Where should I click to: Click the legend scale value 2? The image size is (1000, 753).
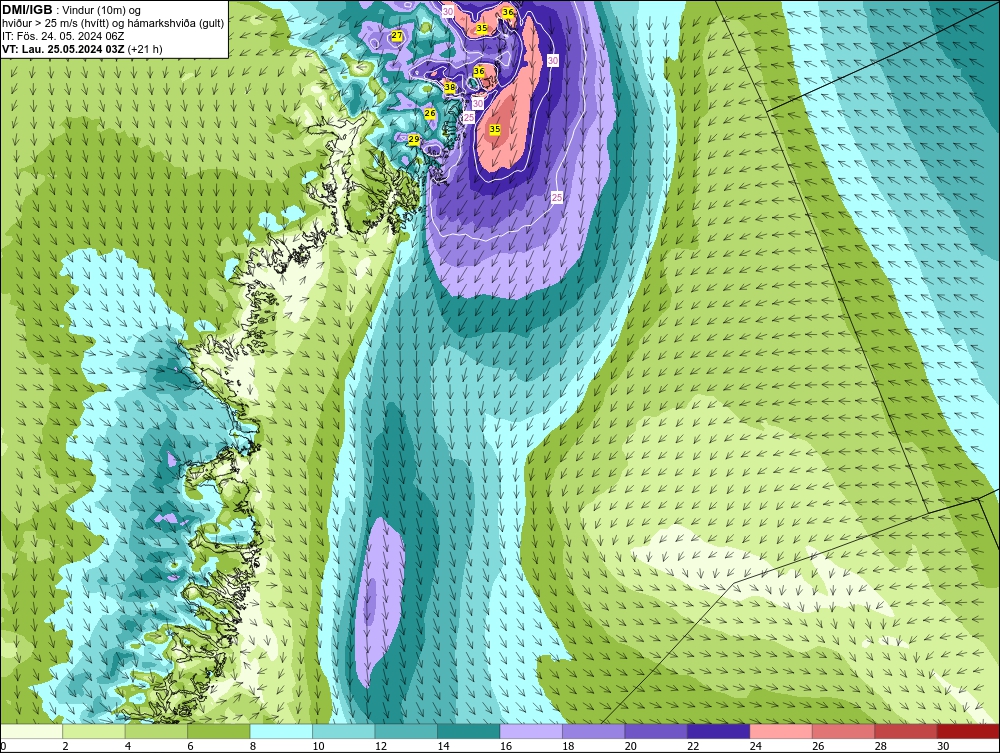66,746
